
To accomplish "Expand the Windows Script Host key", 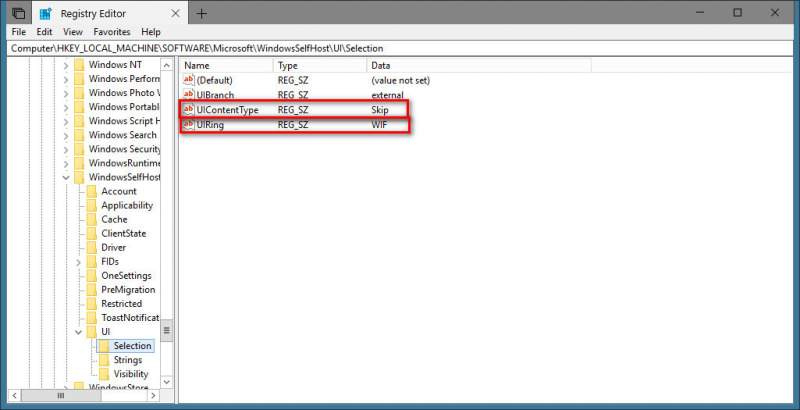I will click(x=66, y=121).
